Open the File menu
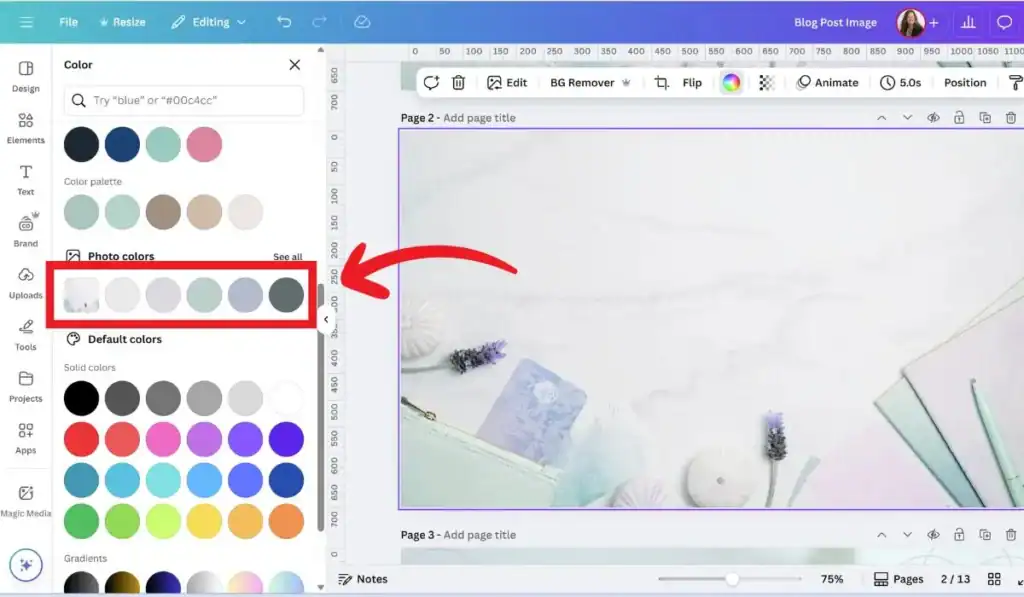1024x597 pixels. [x=67, y=21]
